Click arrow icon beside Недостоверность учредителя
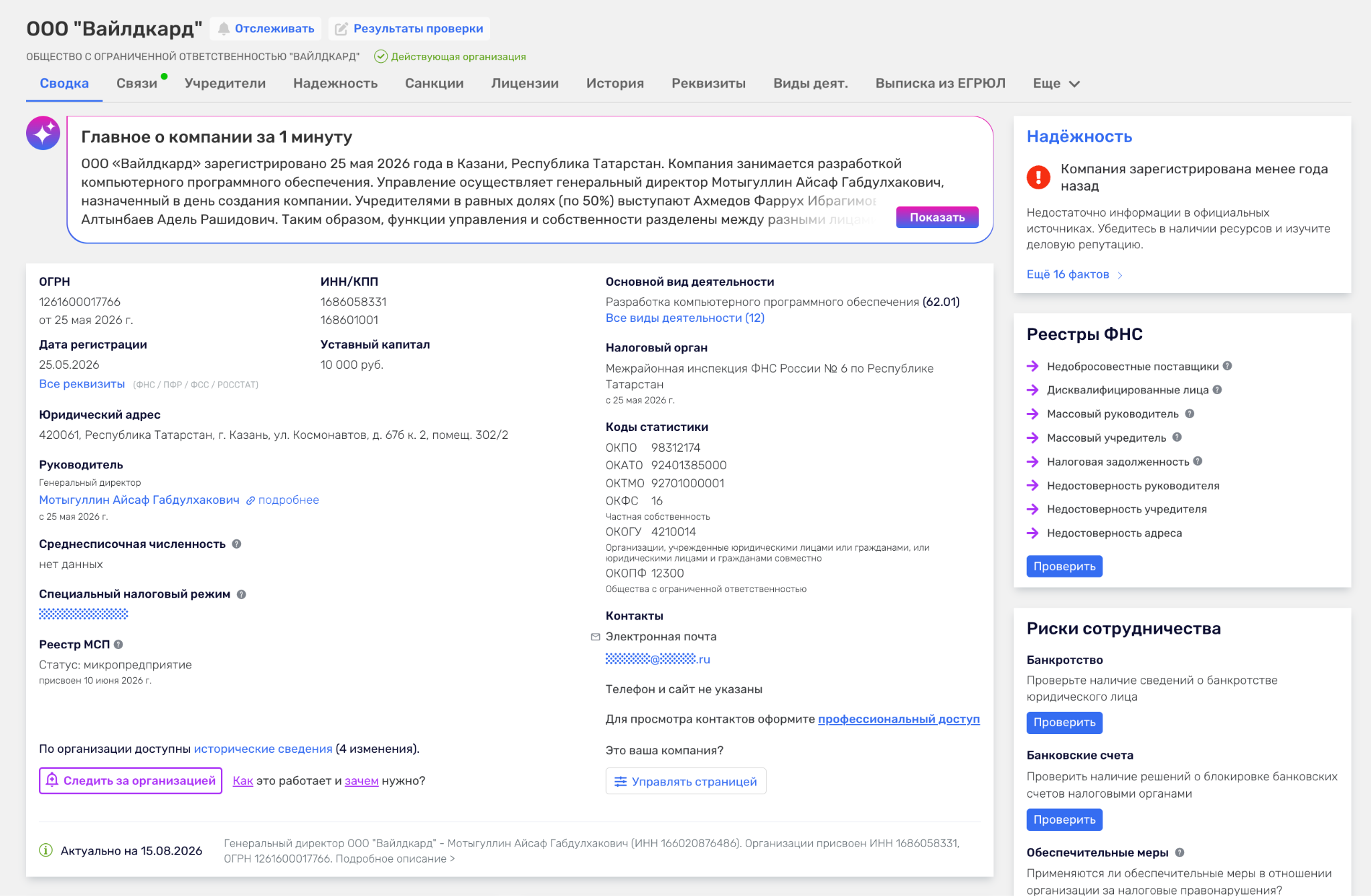 tap(1033, 509)
